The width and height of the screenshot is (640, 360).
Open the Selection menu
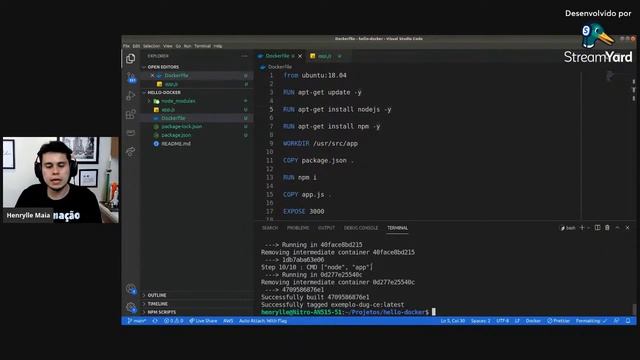coord(151,46)
